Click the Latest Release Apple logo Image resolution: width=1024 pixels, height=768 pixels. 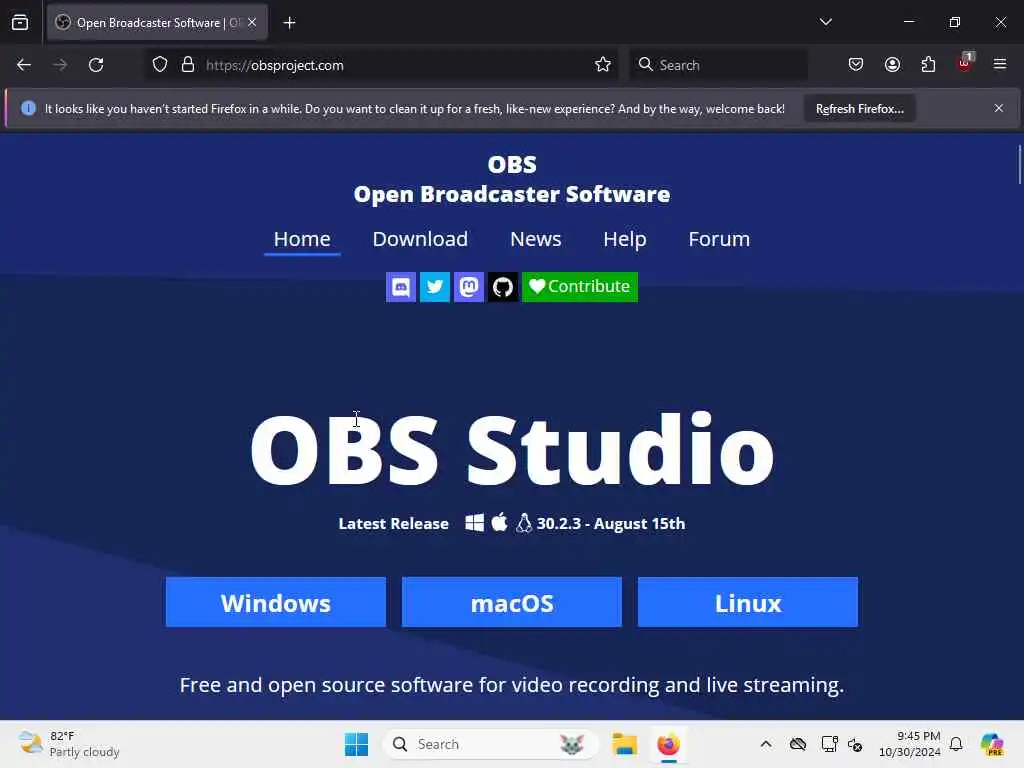click(500, 522)
